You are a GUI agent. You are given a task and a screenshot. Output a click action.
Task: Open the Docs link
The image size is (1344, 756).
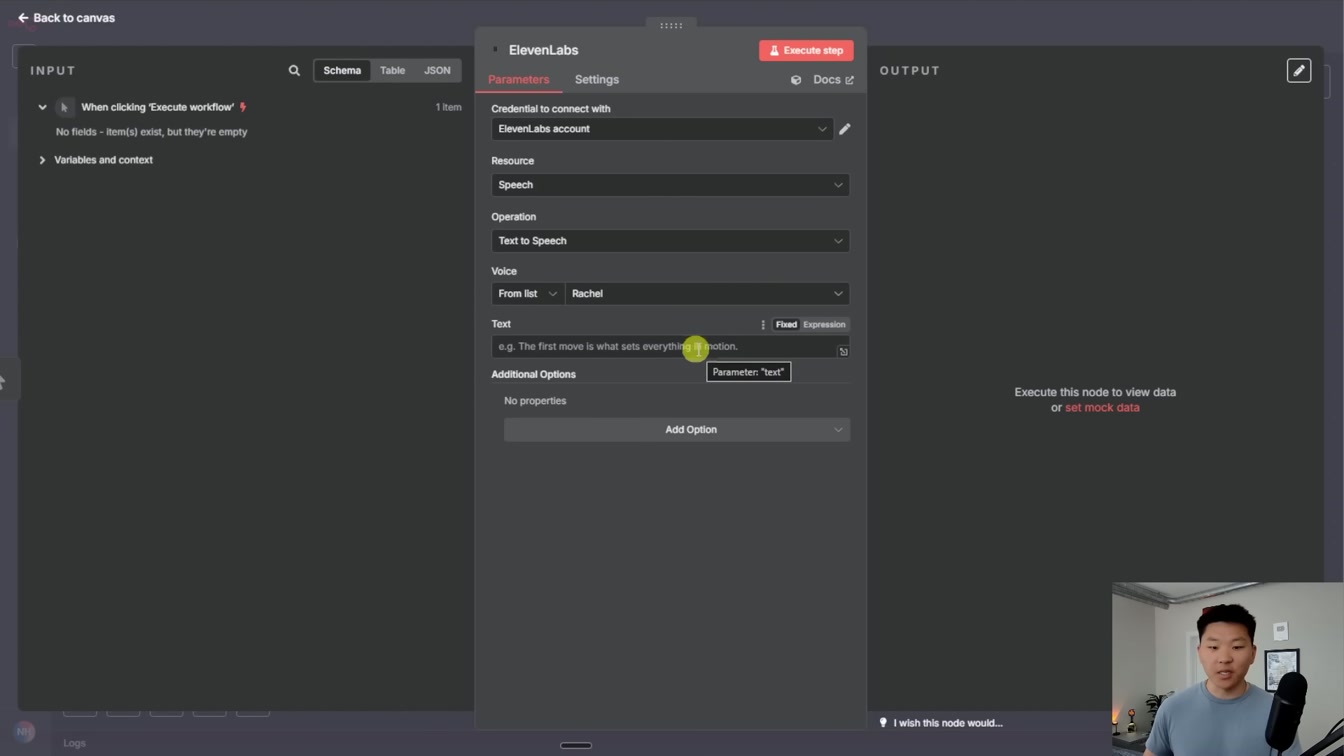click(x=833, y=80)
